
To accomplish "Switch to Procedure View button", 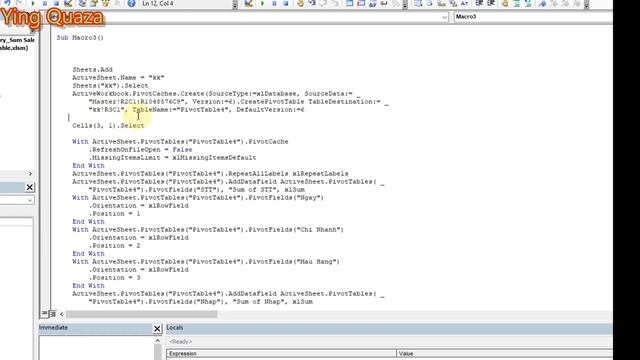I will [x=44, y=313].
